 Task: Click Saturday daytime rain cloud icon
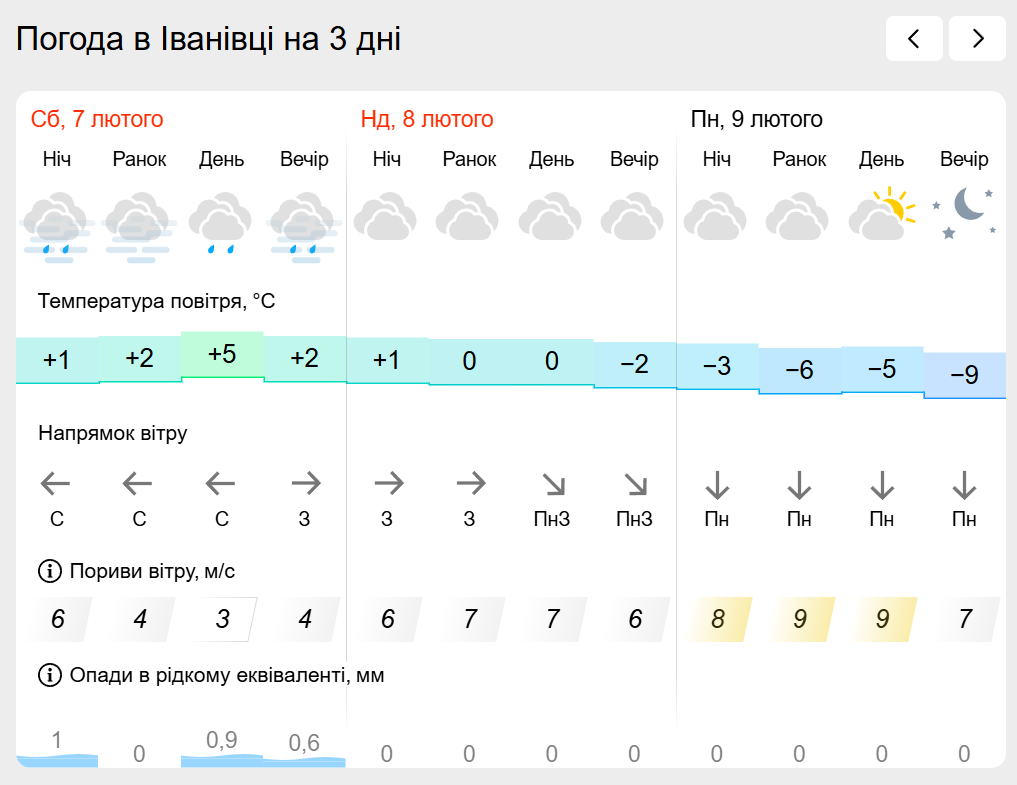pyautogui.click(x=221, y=224)
